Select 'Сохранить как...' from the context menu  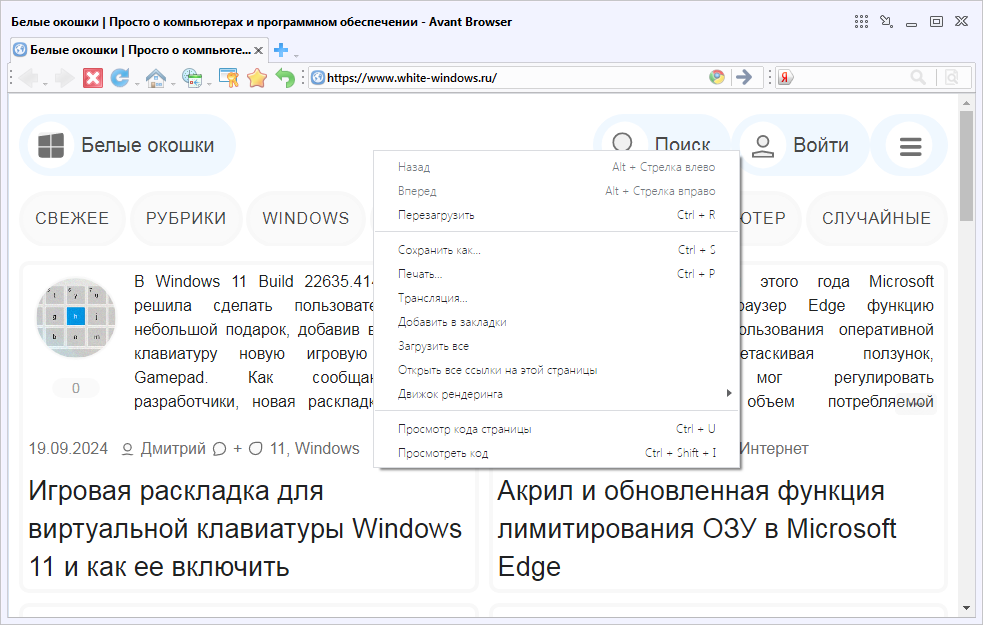click(x=557, y=250)
